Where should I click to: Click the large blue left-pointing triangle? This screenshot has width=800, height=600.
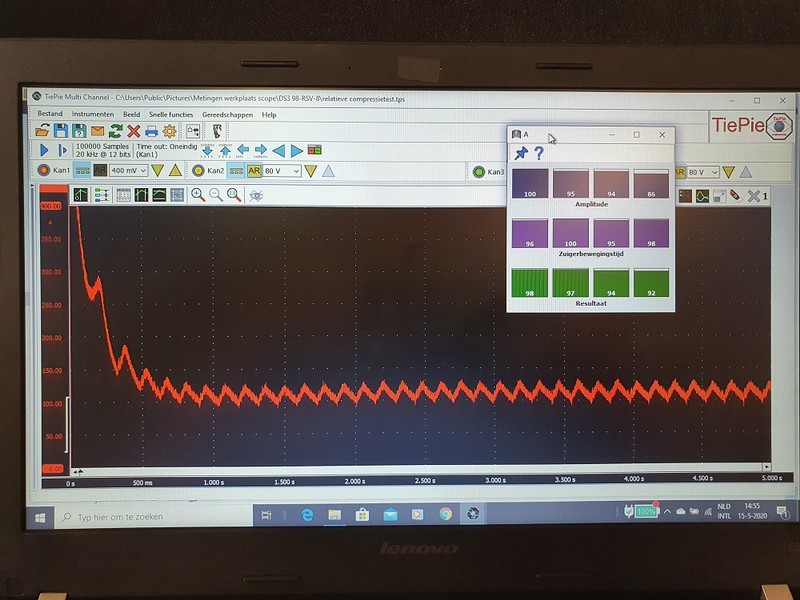pyautogui.click(x=279, y=151)
